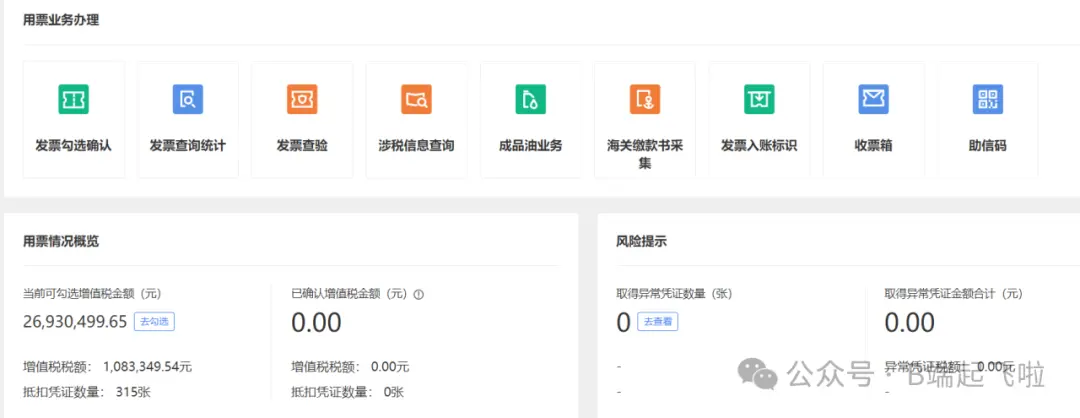This screenshot has height=418, width=1080.
Task: Click the 助信码 QR code icon
Action: point(987,99)
